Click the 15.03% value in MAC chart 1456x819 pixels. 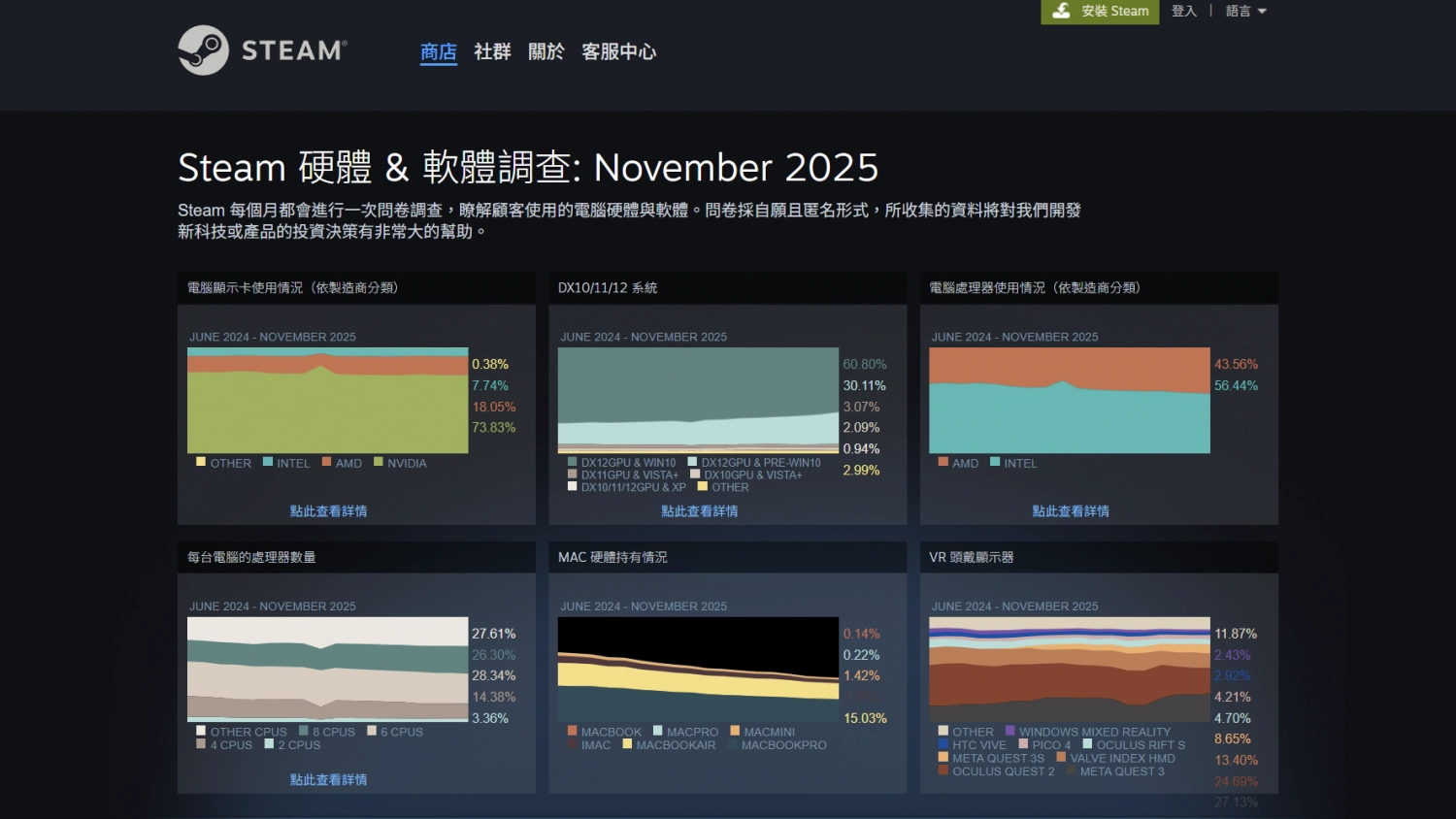tap(865, 718)
